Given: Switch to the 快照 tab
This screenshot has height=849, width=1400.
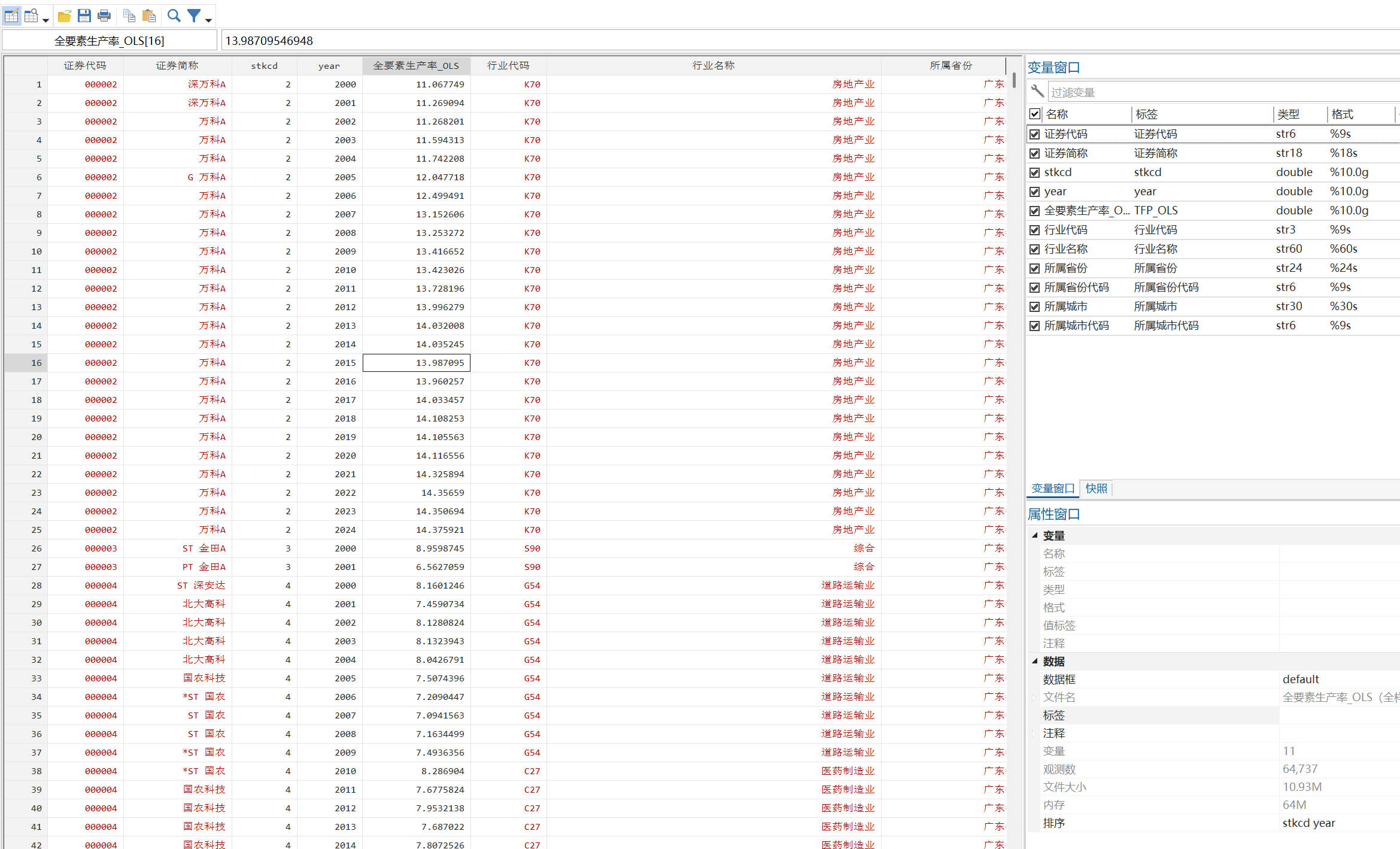Looking at the screenshot, I should coord(1096,489).
